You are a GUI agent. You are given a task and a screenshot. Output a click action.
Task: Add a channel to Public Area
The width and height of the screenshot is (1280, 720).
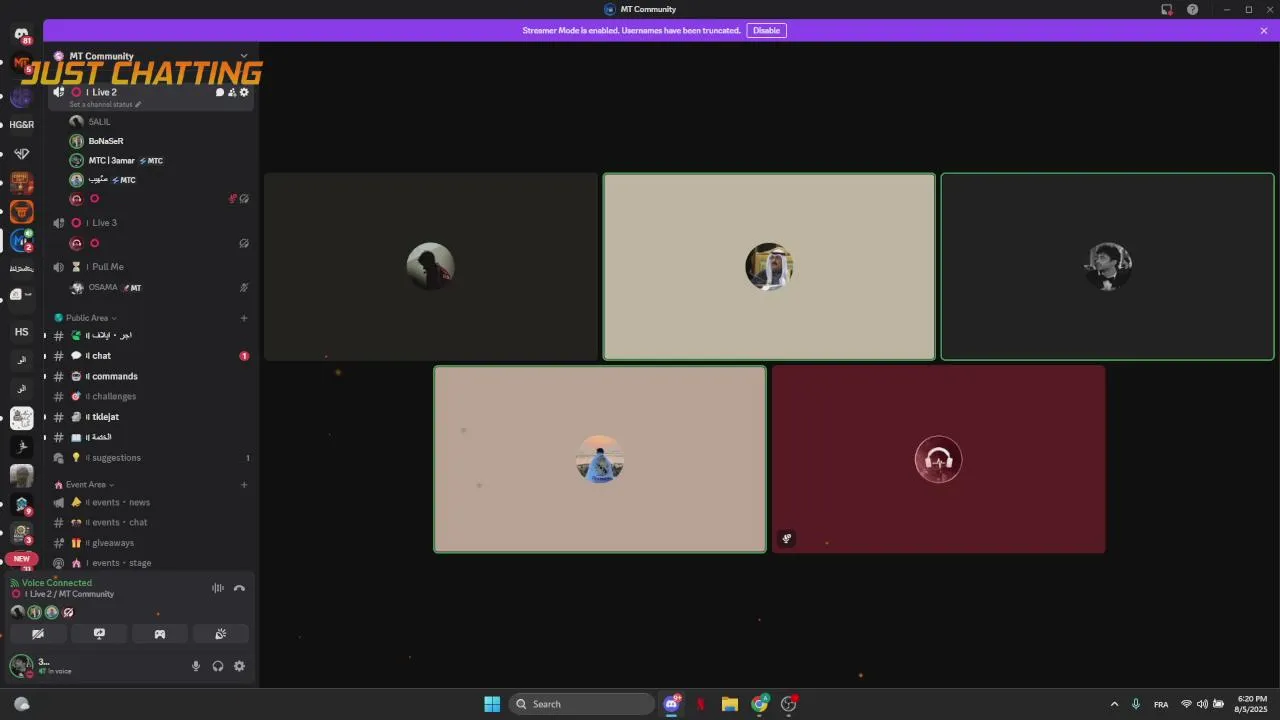[244, 318]
